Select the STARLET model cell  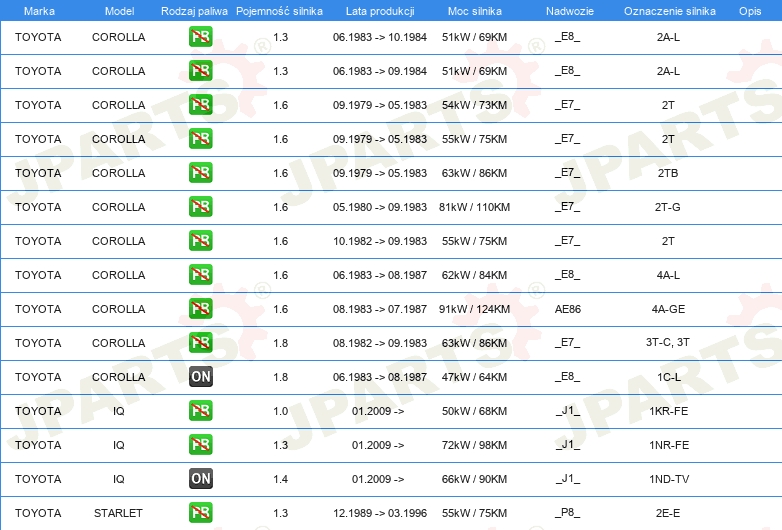118,513
